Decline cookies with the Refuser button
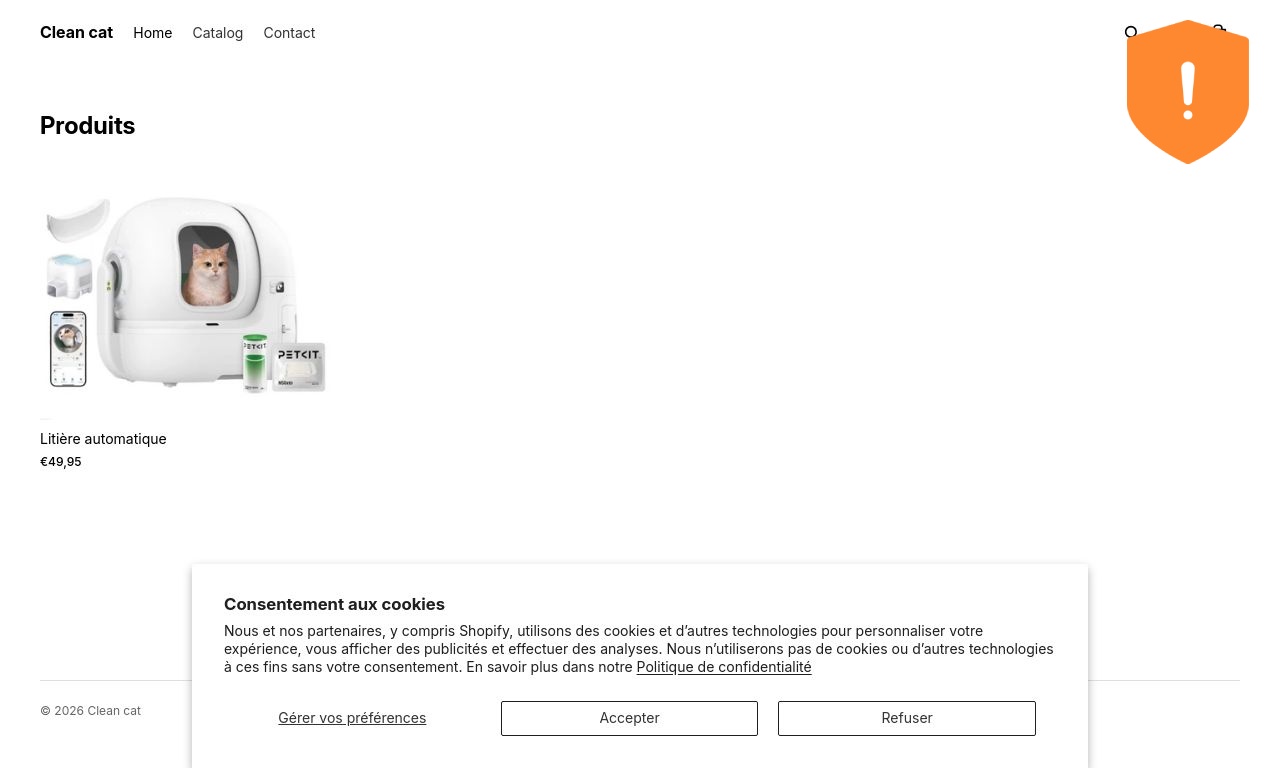This screenshot has width=1280, height=768. pos(907,718)
